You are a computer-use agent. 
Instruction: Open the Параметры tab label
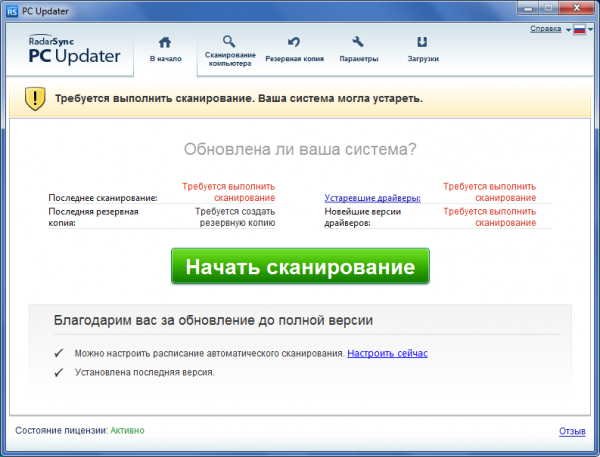coord(359,59)
